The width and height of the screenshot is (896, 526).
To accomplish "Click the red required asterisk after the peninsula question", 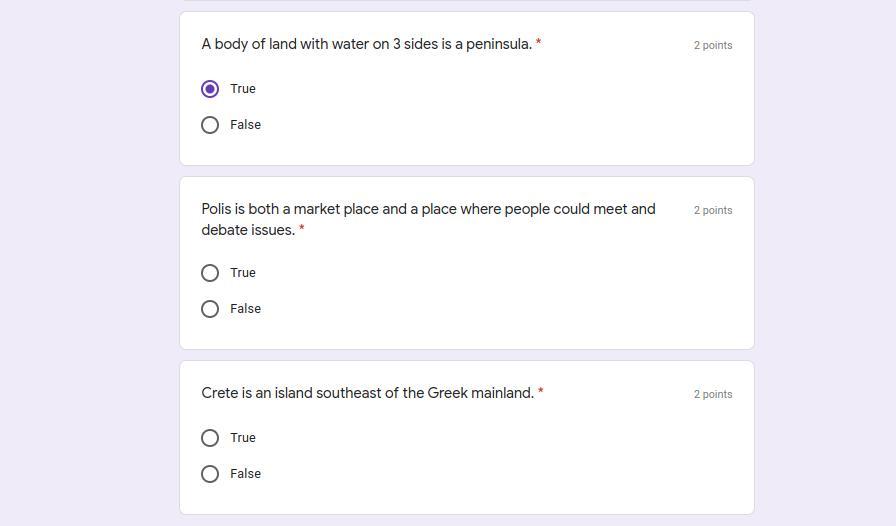I will click(x=538, y=43).
